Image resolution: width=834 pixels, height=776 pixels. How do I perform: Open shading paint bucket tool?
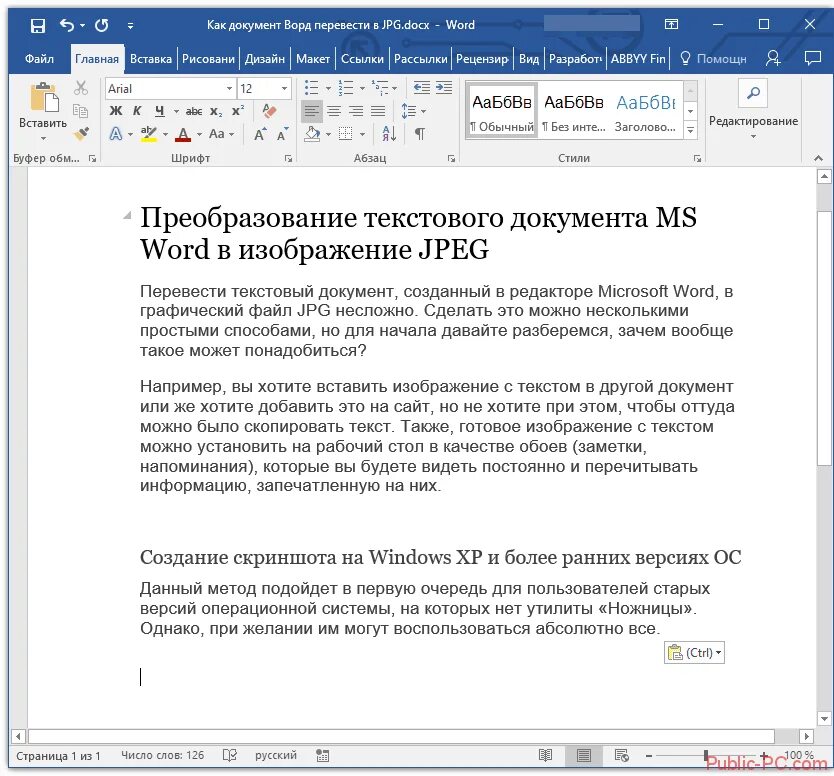click(312, 133)
